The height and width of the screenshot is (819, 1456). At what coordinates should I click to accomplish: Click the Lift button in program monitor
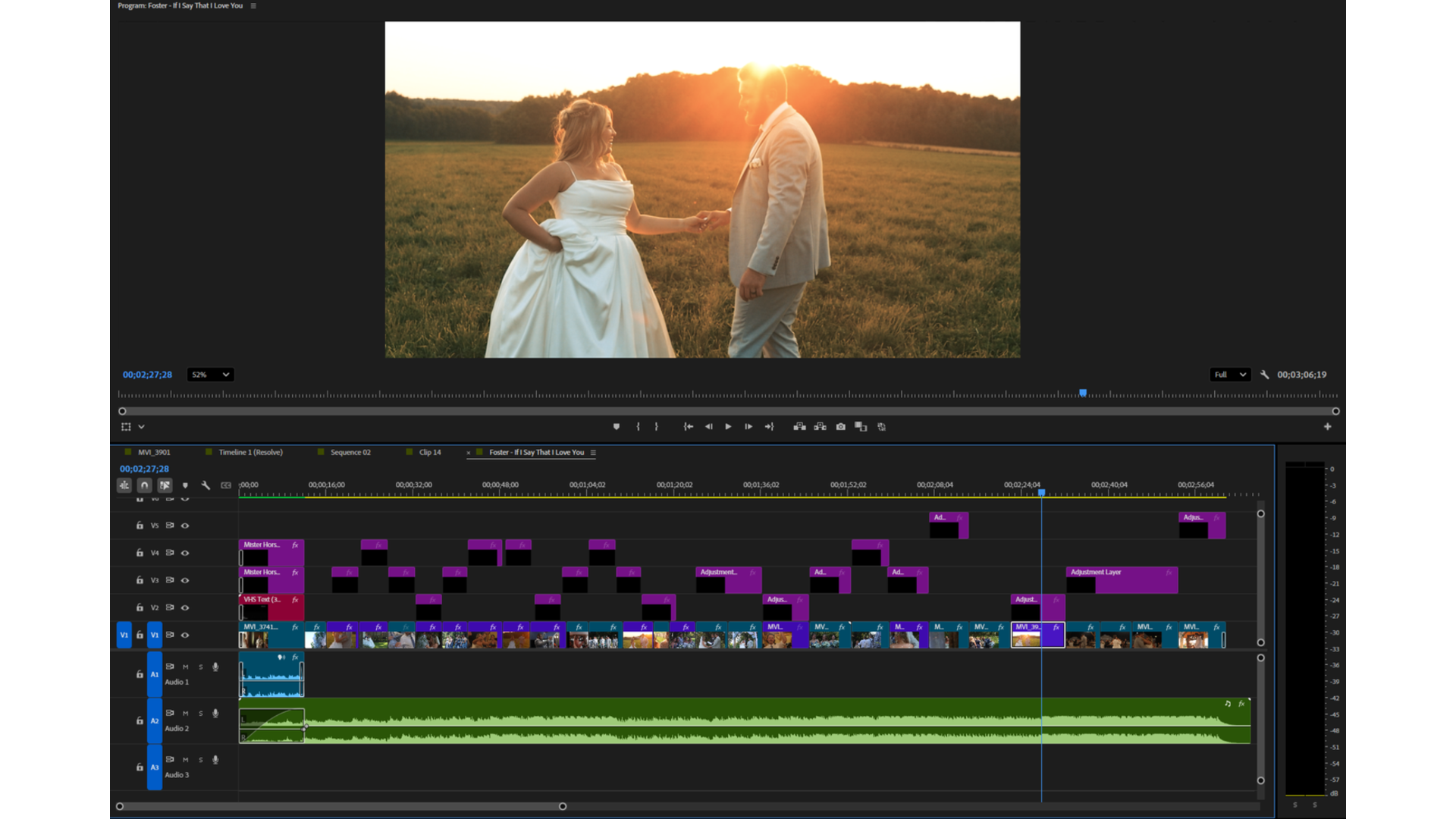click(x=799, y=427)
